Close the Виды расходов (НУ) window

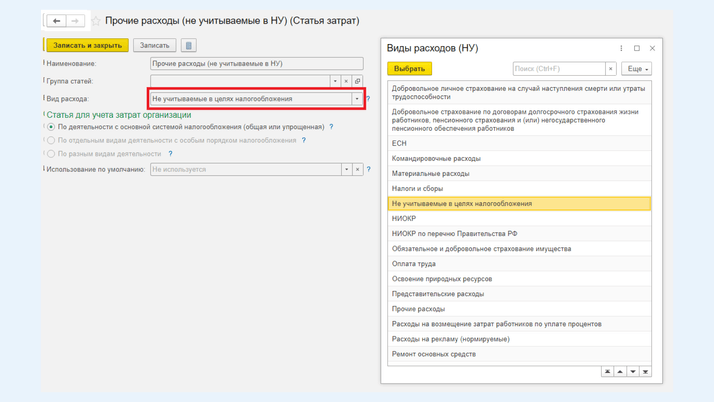click(652, 48)
